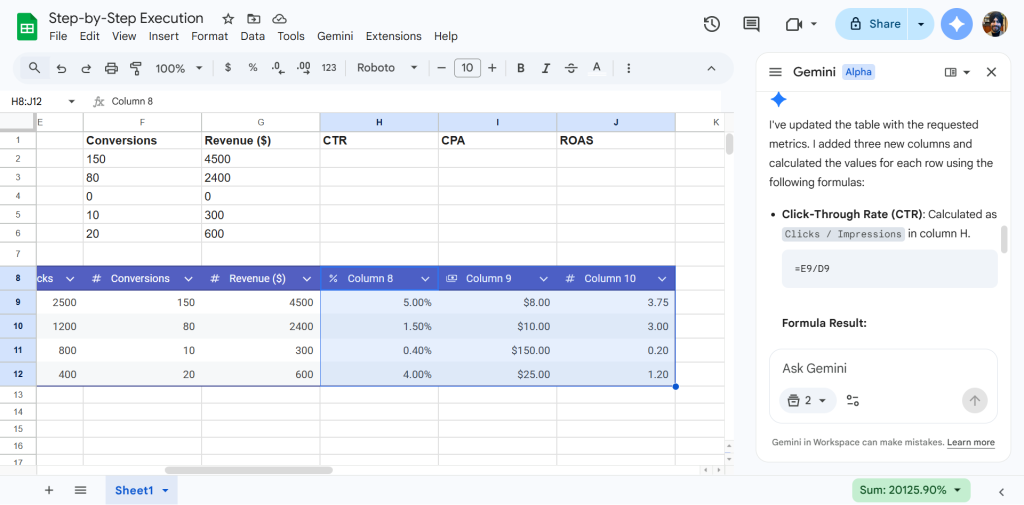This screenshot has height=505, width=1024.
Task: Open the zoom 100% dropdown
Action: click(179, 68)
